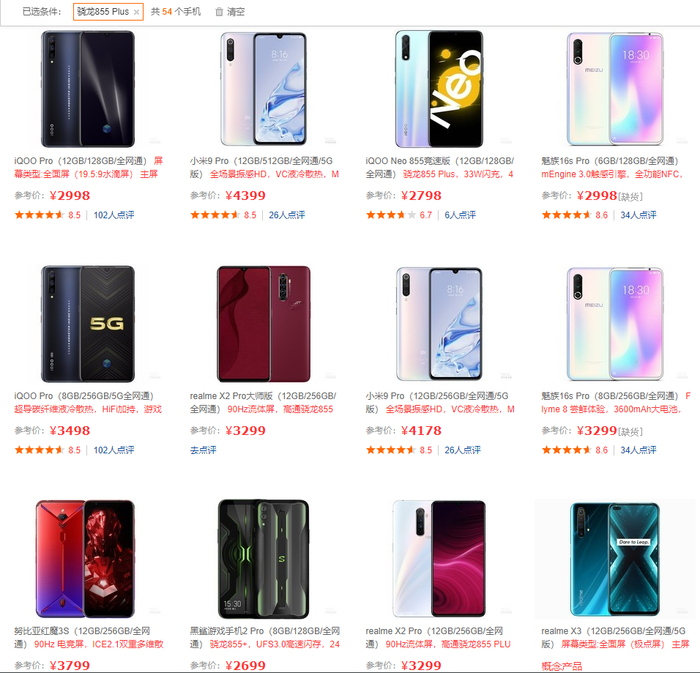This screenshot has height=673, width=700.
Task: Open the realme X3 teal phone image
Action: click(x=615, y=559)
